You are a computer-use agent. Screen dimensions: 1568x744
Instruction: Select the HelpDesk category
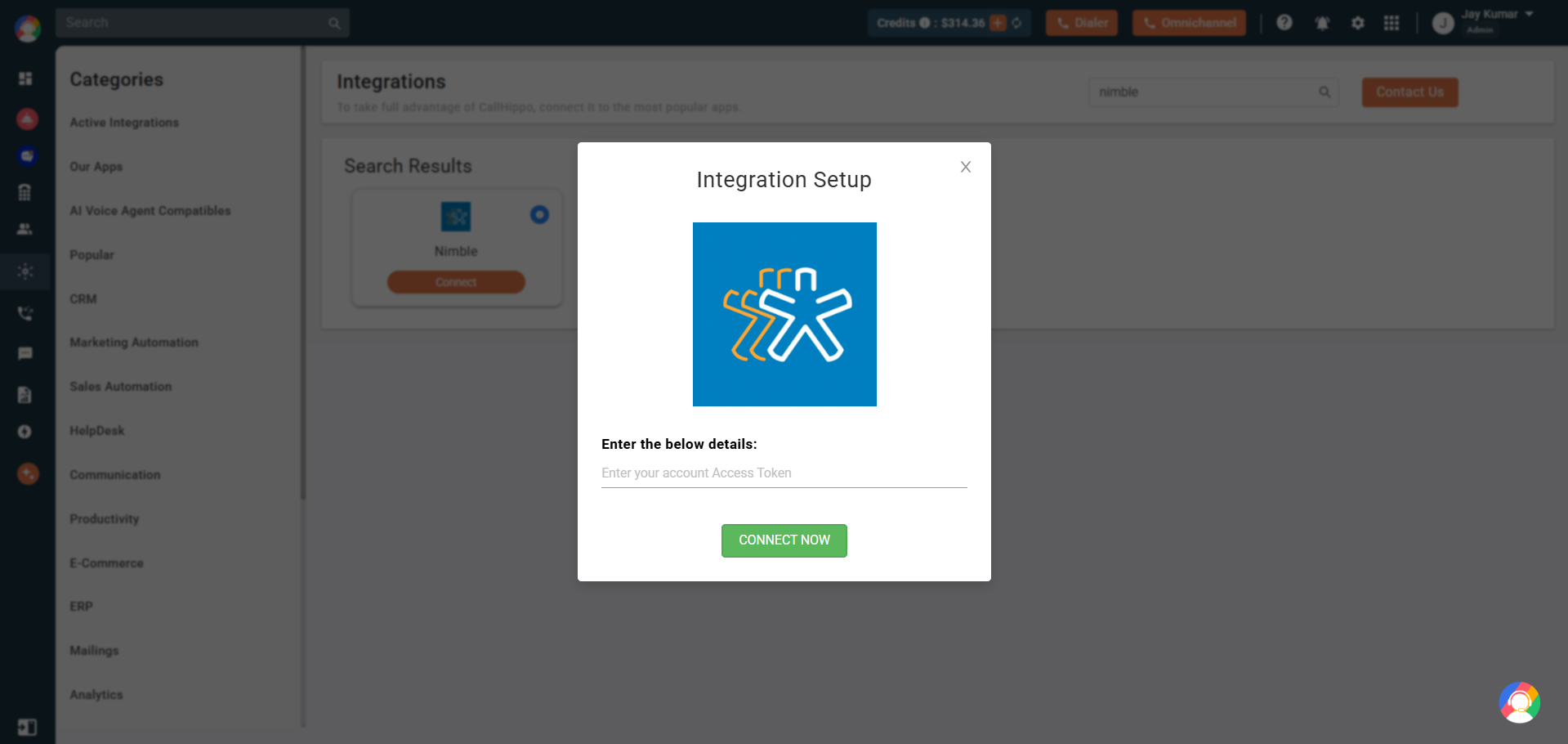[x=97, y=431]
